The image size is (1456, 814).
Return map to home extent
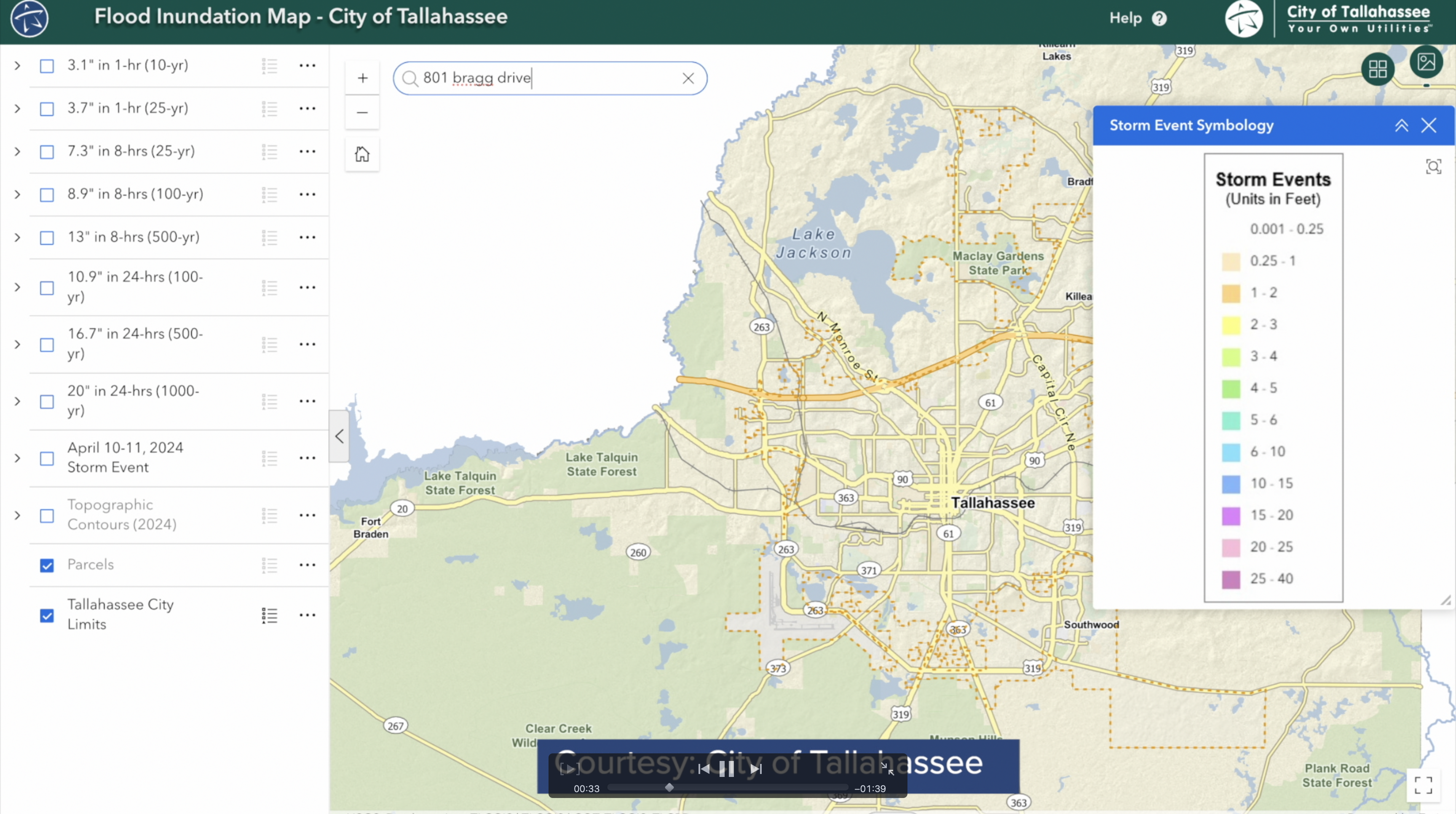coord(362,154)
